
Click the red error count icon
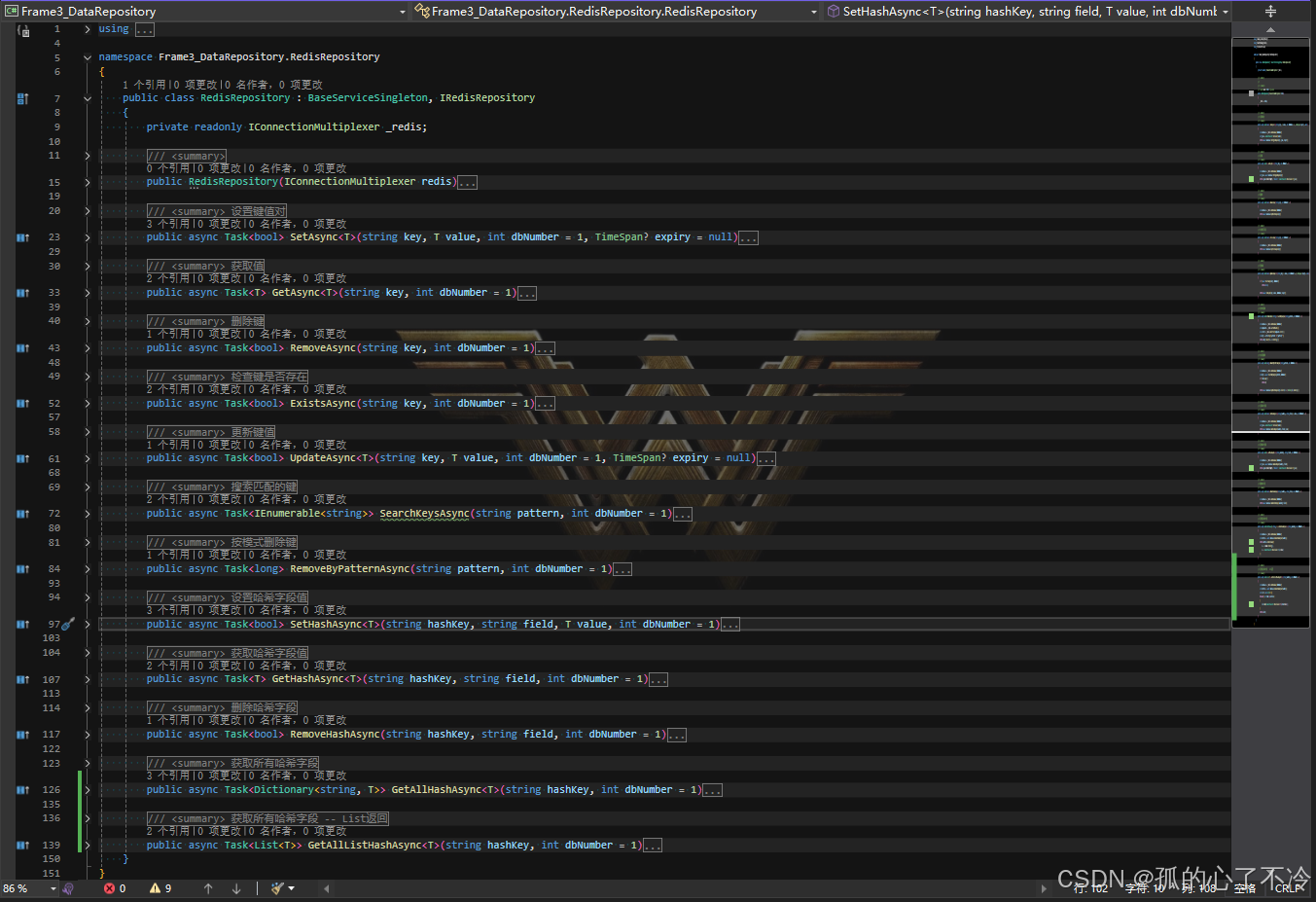click(109, 888)
